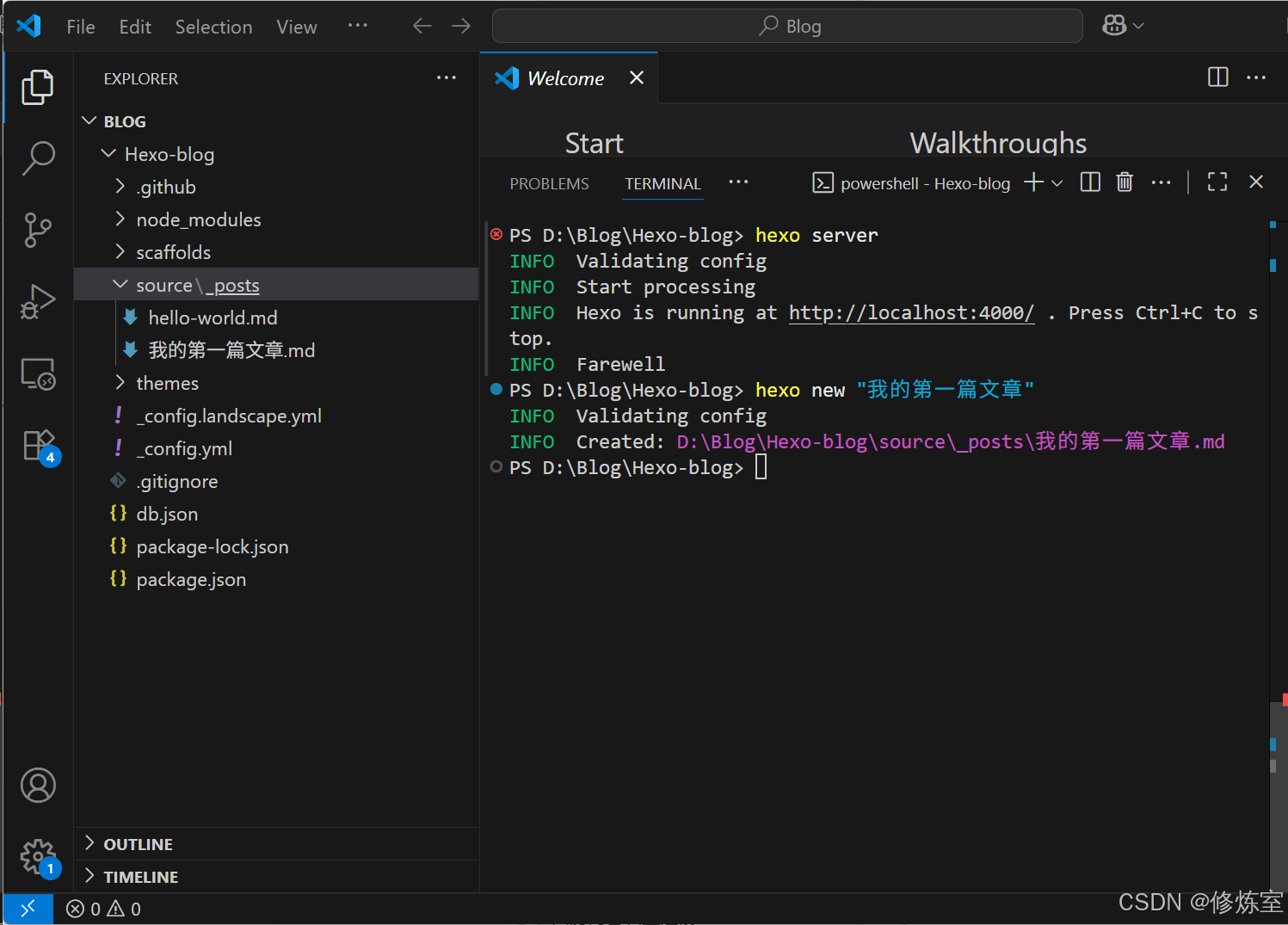Open the Copilot chat icon in title bar
The image size is (1288, 925).
click(1114, 26)
